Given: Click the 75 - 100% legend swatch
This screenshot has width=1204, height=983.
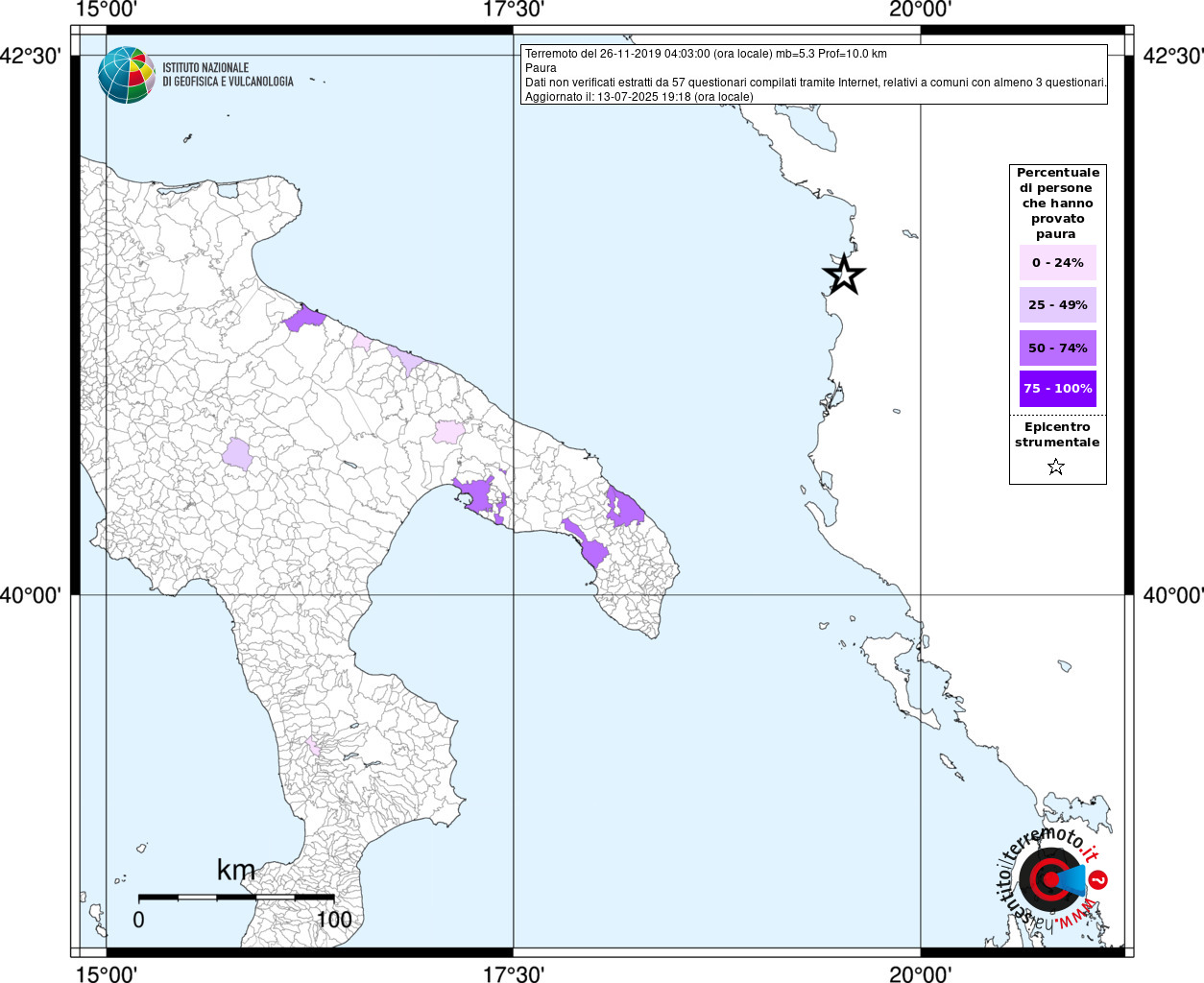Looking at the screenshot, I should point(1058,389).
